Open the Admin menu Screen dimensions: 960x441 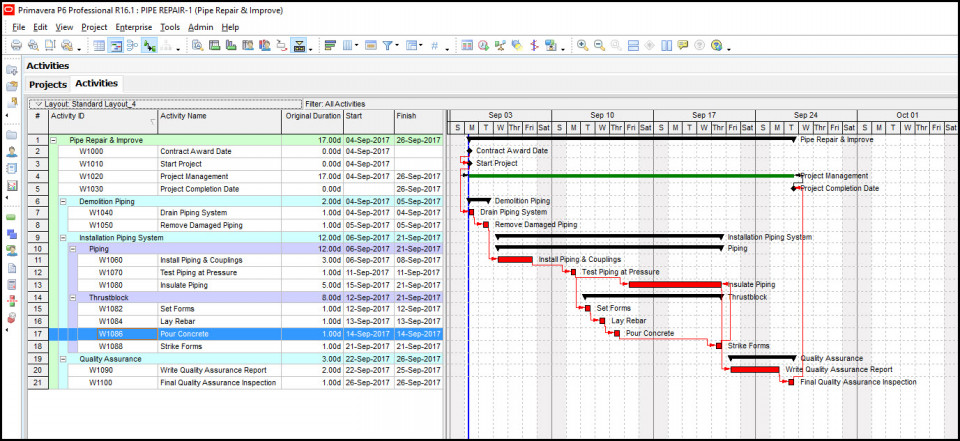click(x=201, y=27)
